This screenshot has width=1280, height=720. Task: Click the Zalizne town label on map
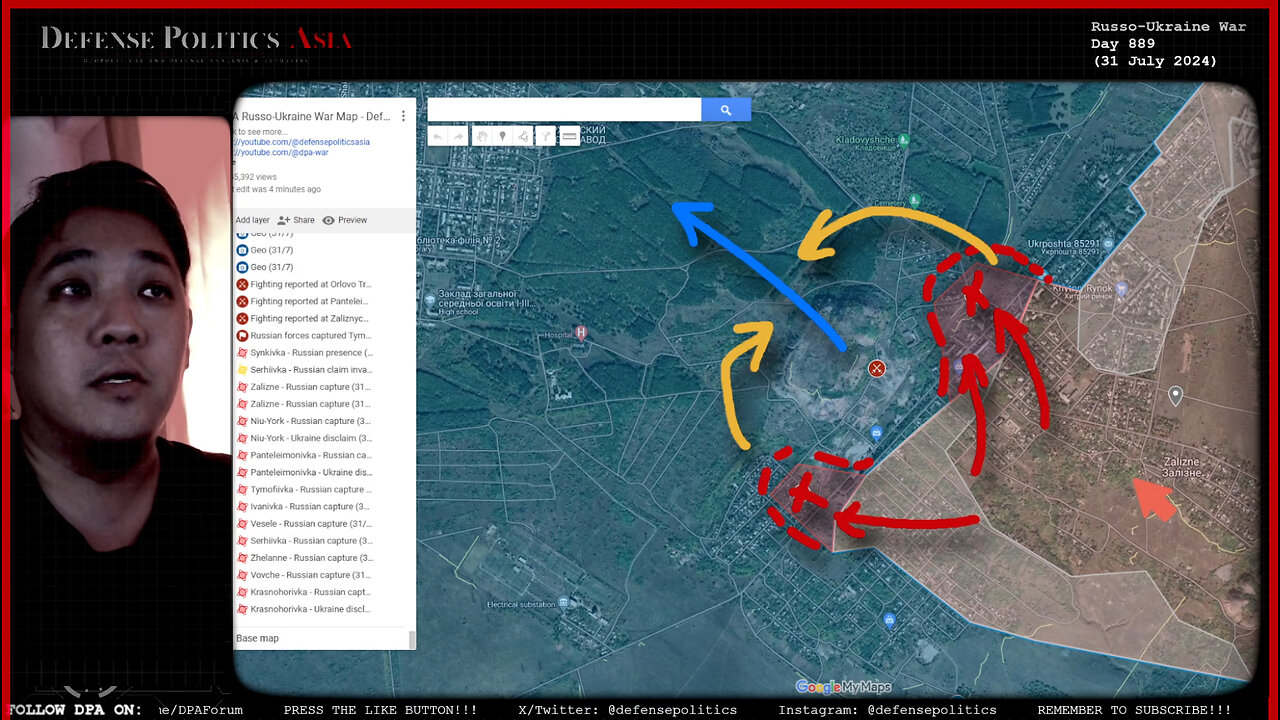[1182, 467]
